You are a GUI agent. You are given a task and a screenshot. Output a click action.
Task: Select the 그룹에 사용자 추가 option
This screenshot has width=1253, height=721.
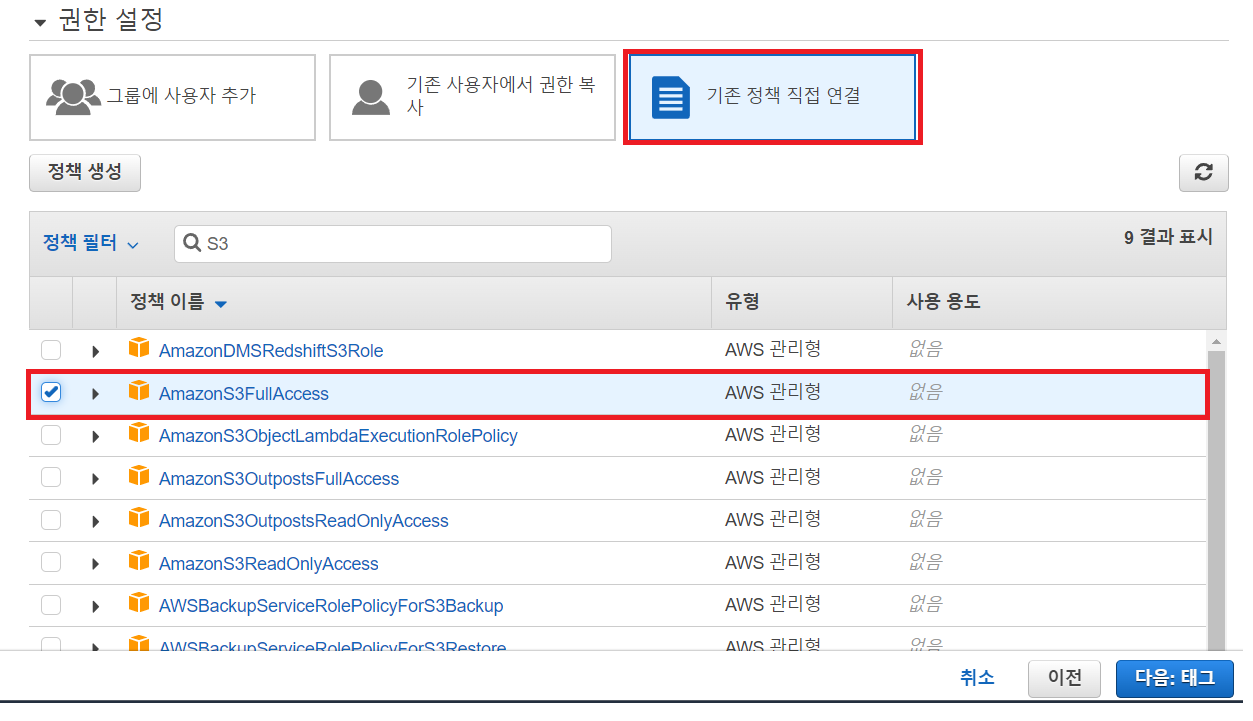[x=172, y=97]
